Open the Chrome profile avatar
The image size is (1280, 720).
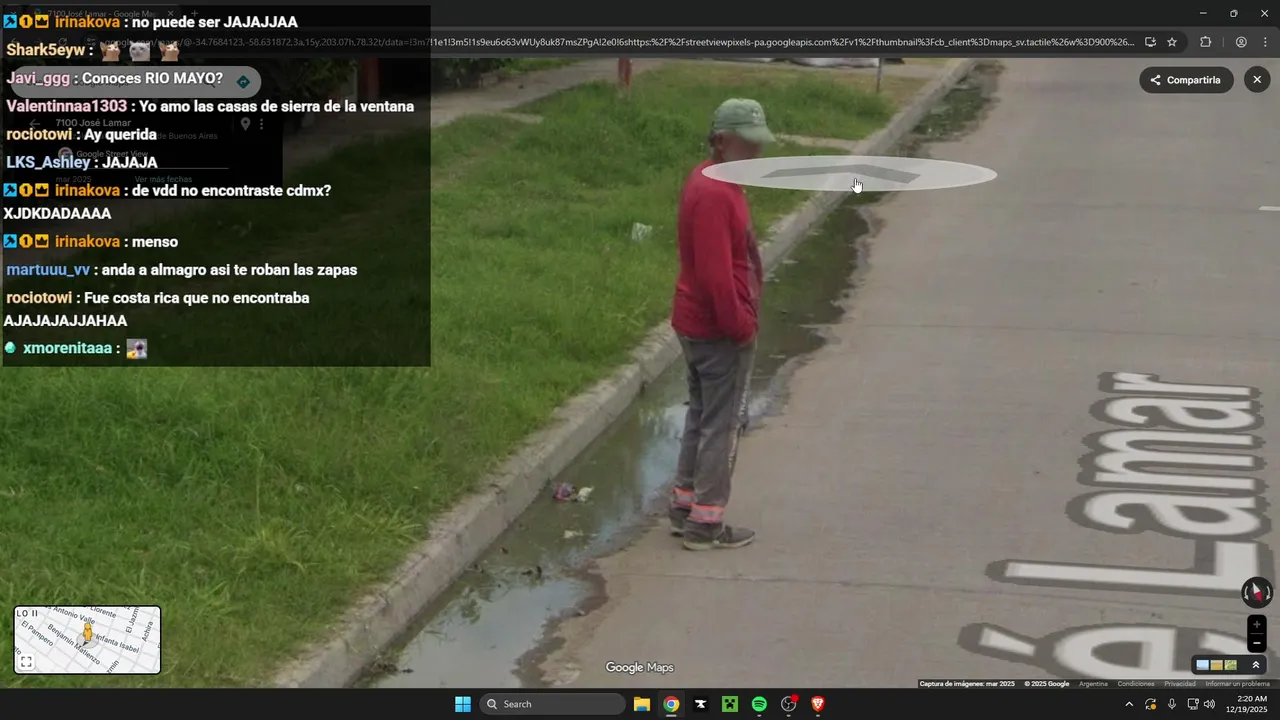point(1241,42)
